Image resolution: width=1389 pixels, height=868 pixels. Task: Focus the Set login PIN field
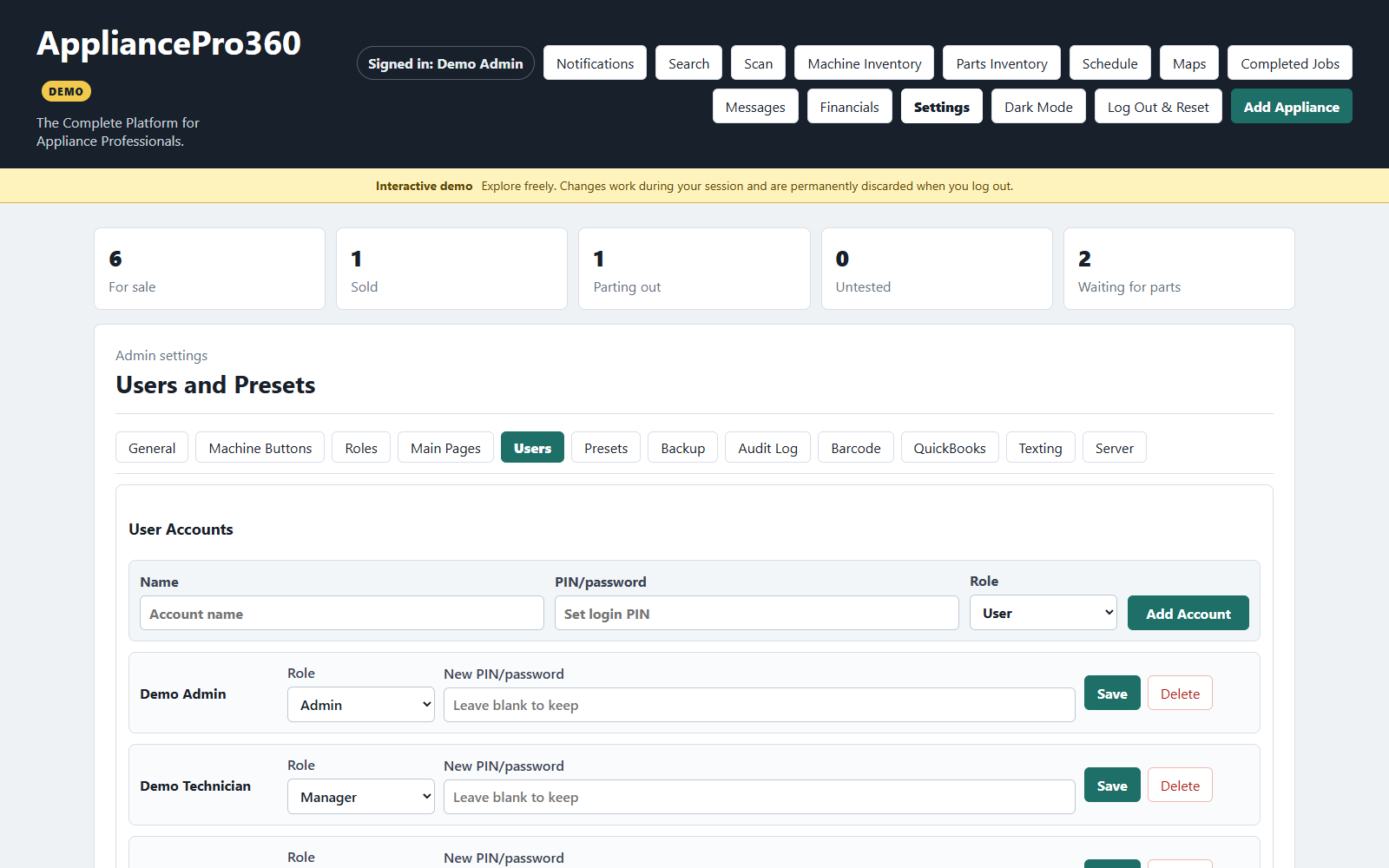click(757, 613)
